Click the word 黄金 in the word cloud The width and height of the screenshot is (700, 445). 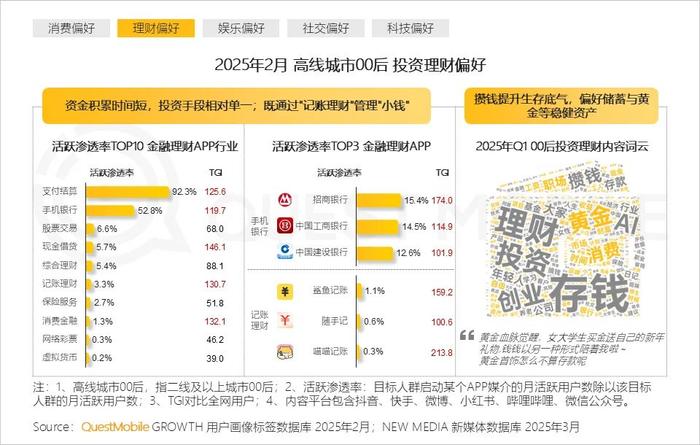(x=589, y=220)
